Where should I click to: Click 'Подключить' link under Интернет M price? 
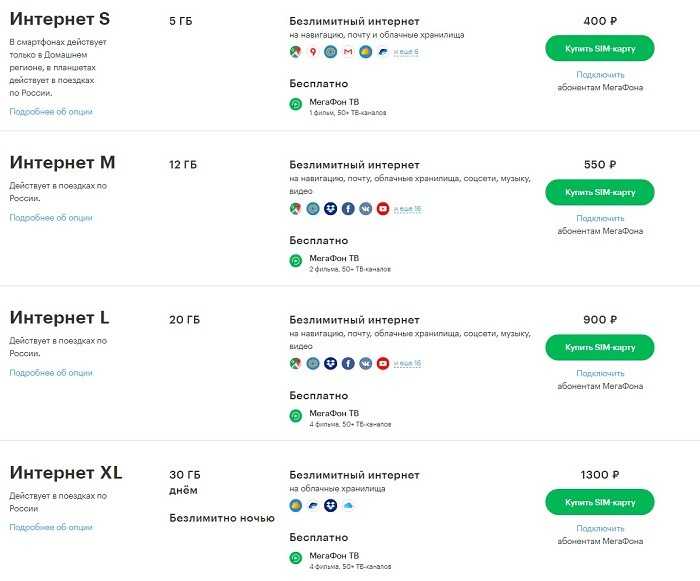(600, 218)
